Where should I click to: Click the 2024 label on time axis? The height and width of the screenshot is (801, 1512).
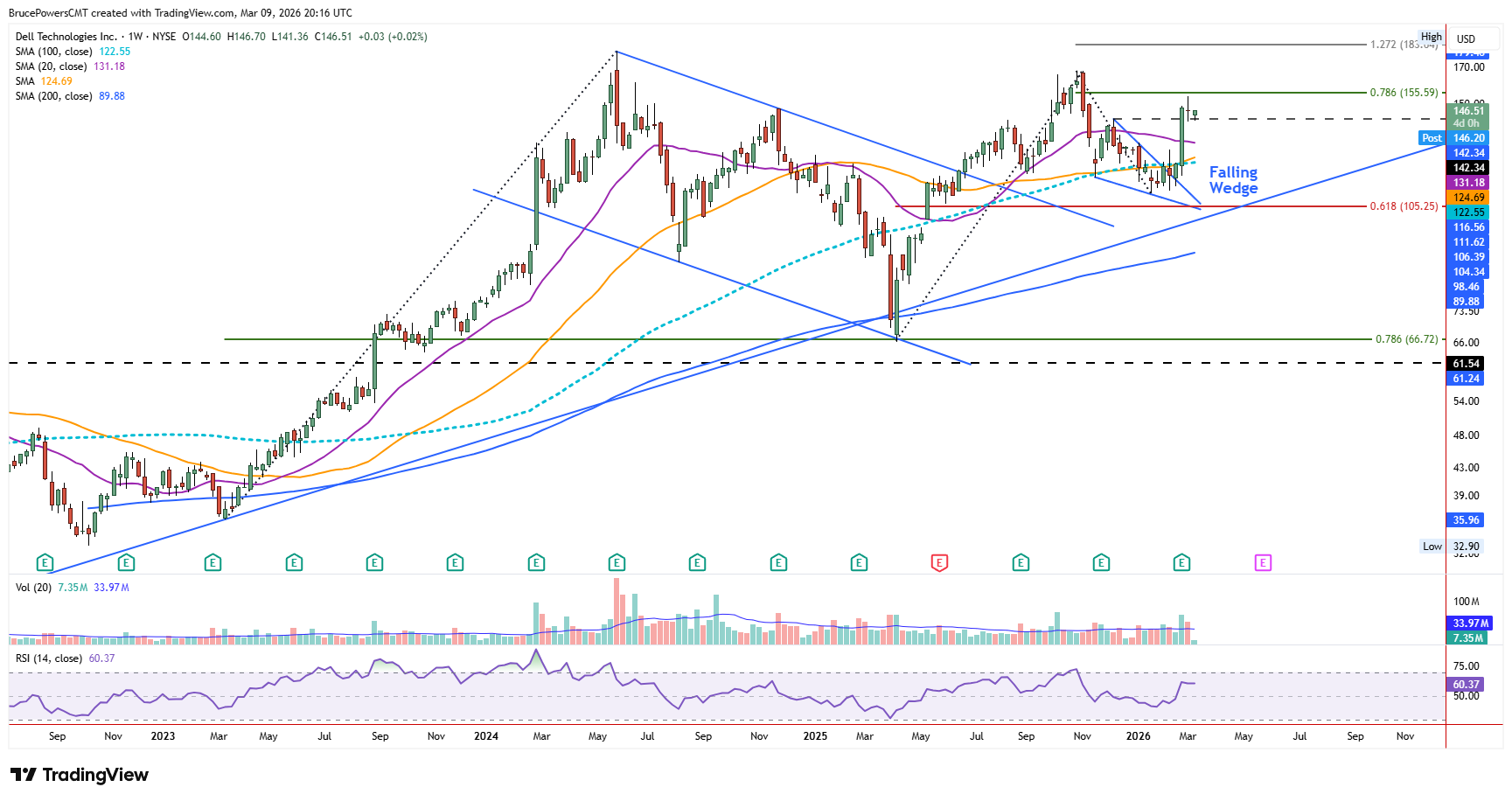click(x=486, y=736)
